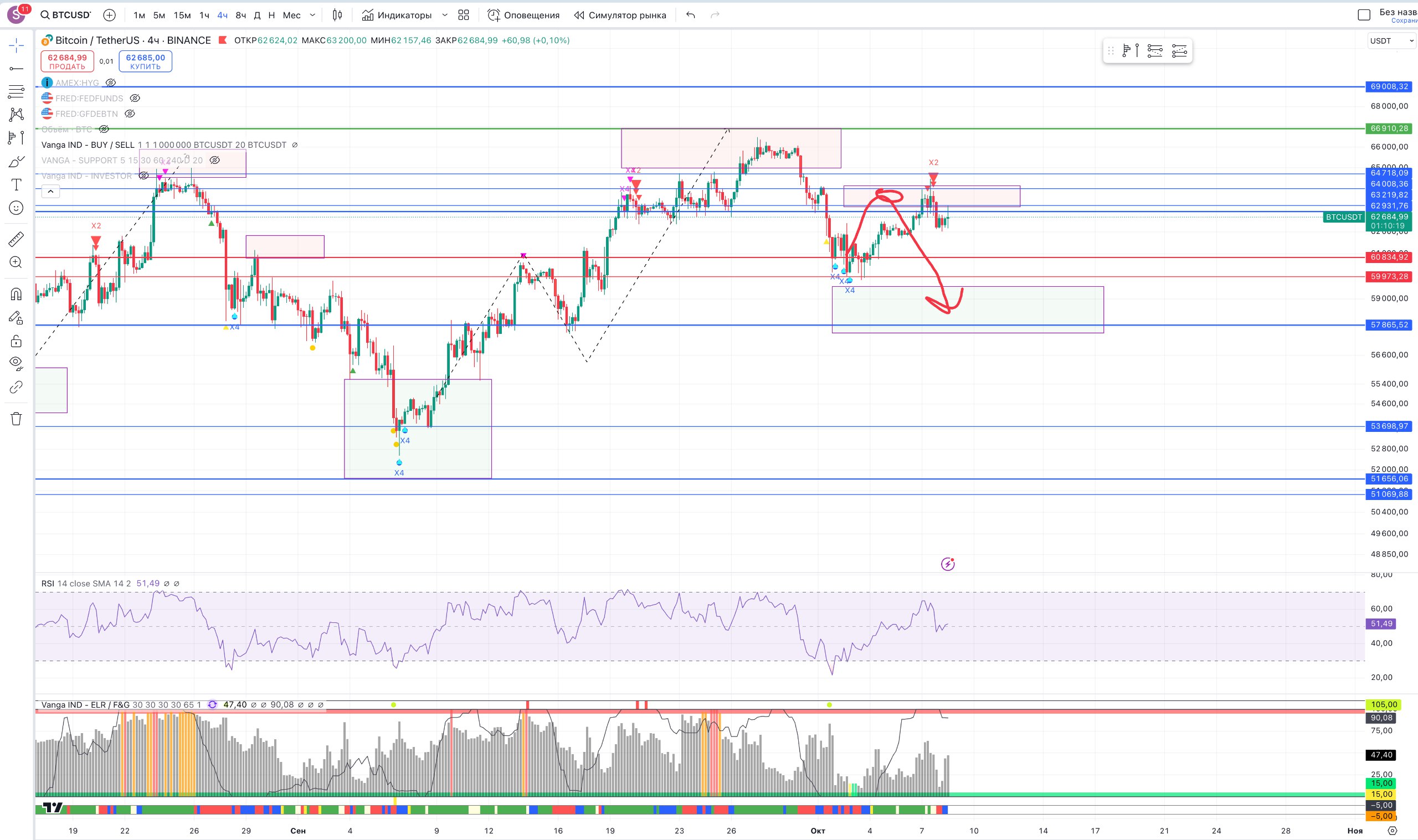
Task: Toggle visibility of AMEX:HYG
Action: [x=111, y=83]
